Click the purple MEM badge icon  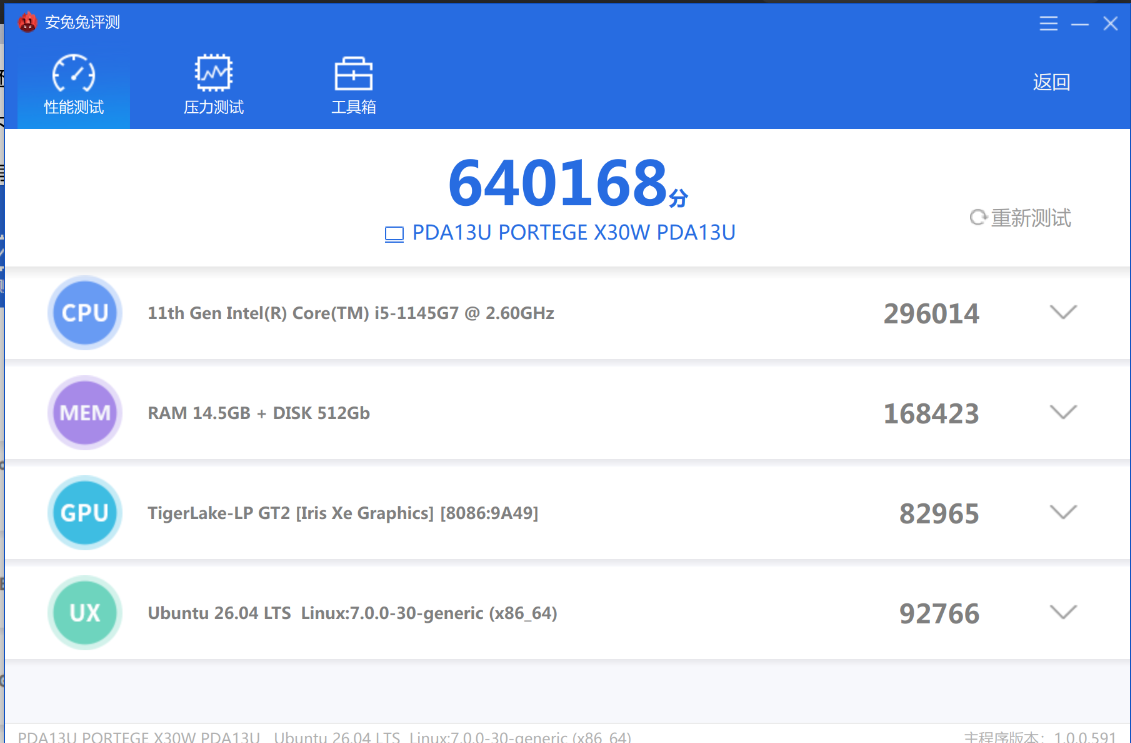(85, 413)
